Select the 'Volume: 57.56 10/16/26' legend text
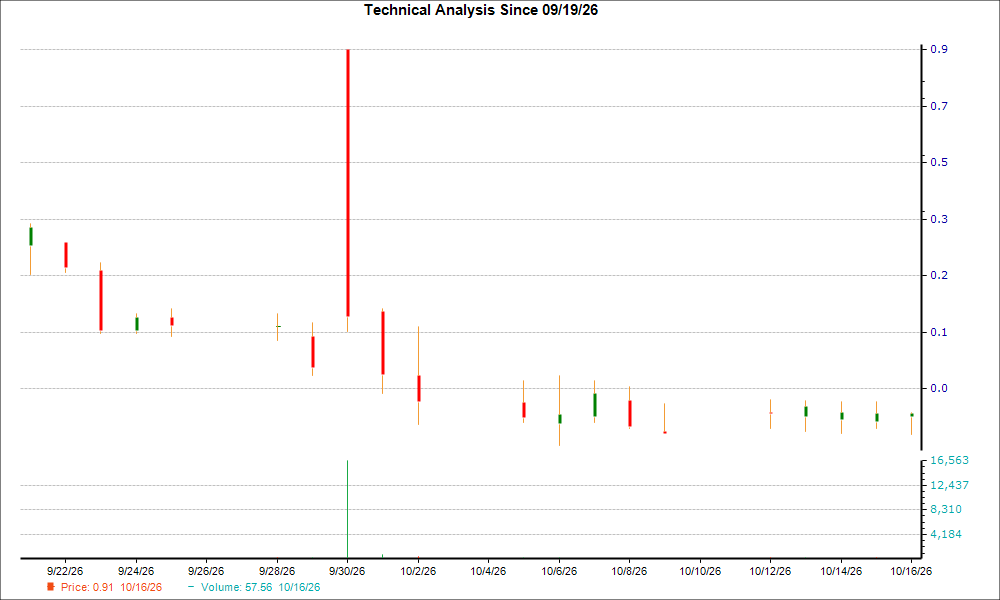 [260, 587]
